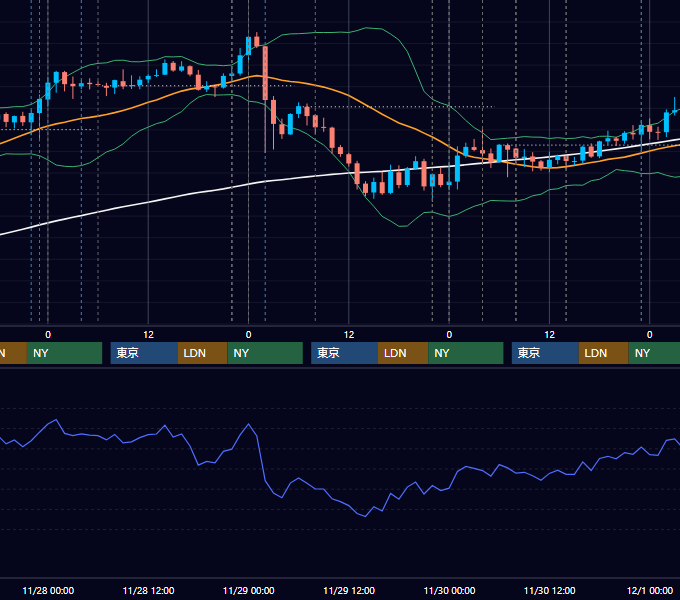This screenshot has width=680, height=600.
Task: Select the 東京 session block on 11/30
Action: point(545,353)
